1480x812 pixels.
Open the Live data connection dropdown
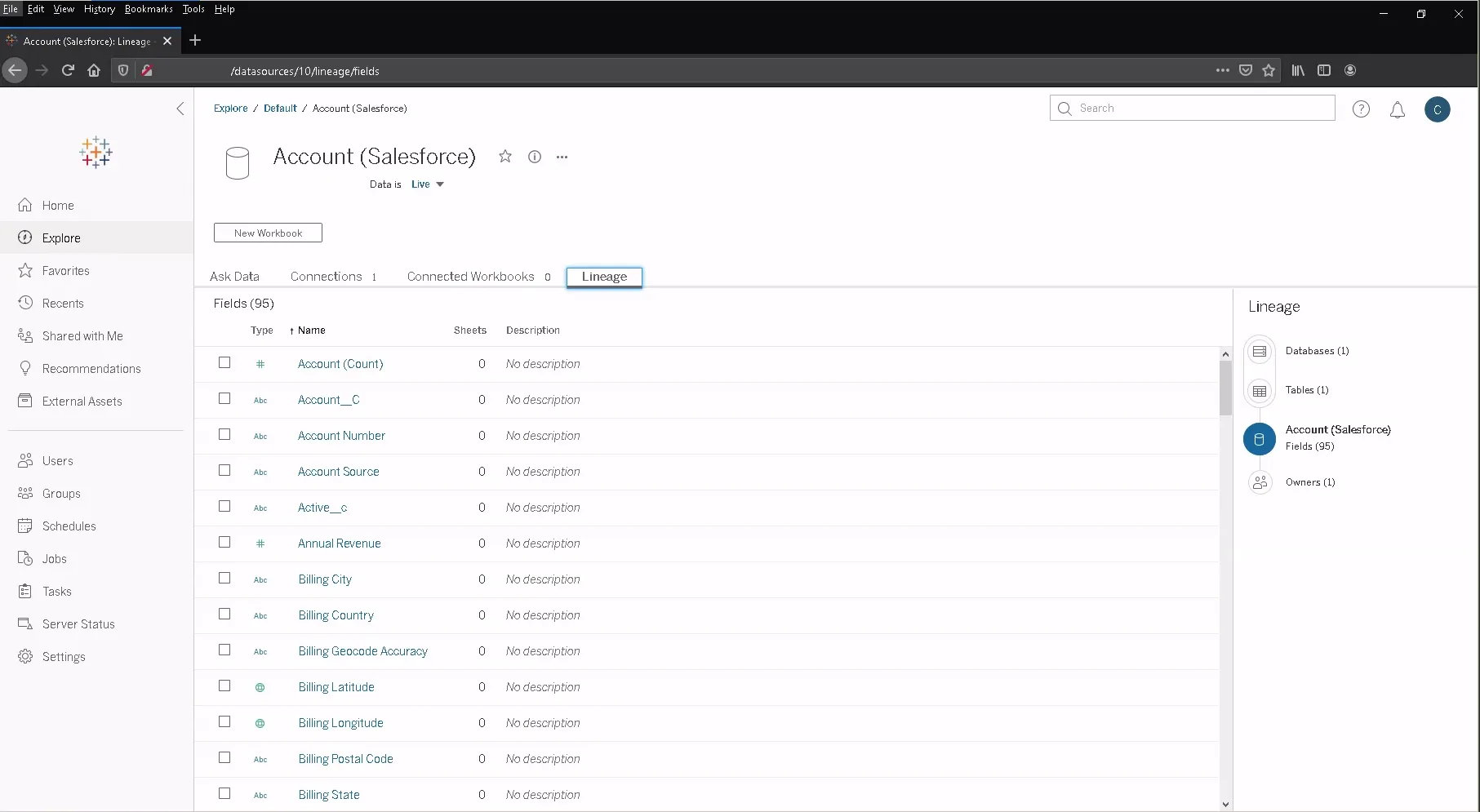click(x=427, y=184)
